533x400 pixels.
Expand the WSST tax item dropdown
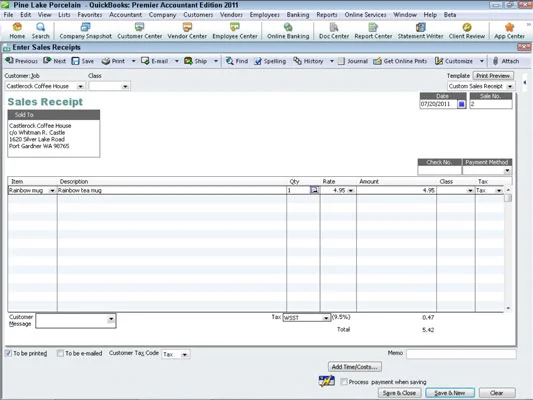click(326, 318)
